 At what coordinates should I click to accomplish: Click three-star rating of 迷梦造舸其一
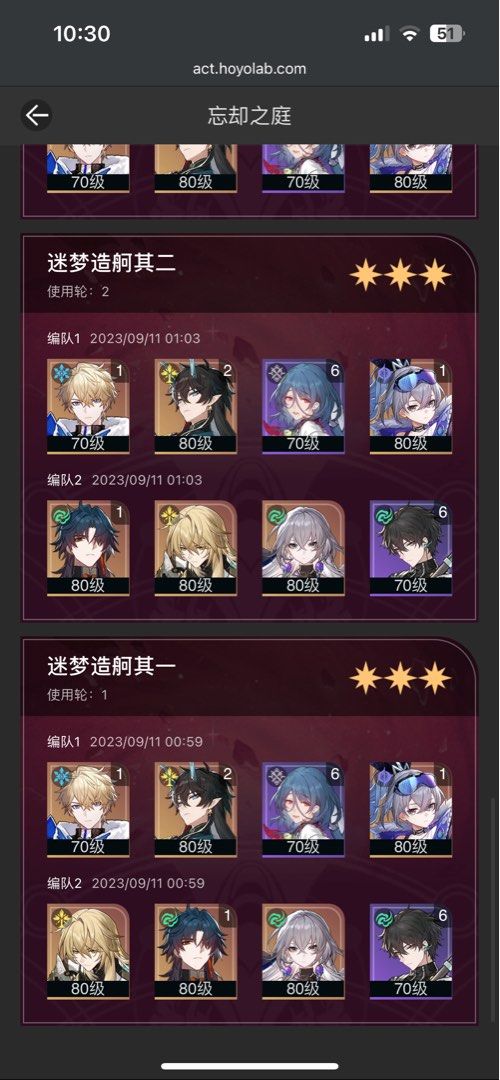click(x=400, y=678)
